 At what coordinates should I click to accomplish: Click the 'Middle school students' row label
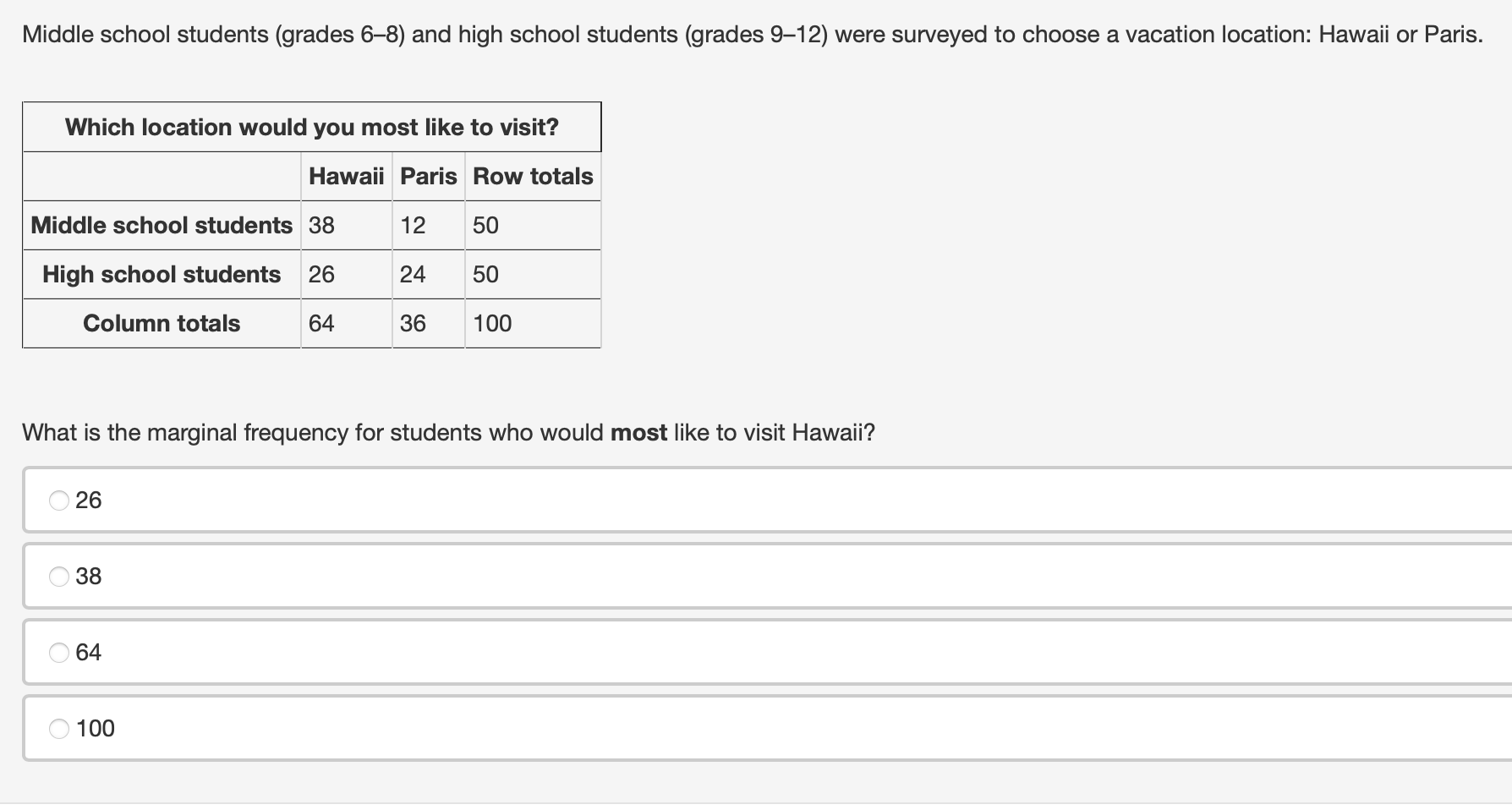click(161, 225)
